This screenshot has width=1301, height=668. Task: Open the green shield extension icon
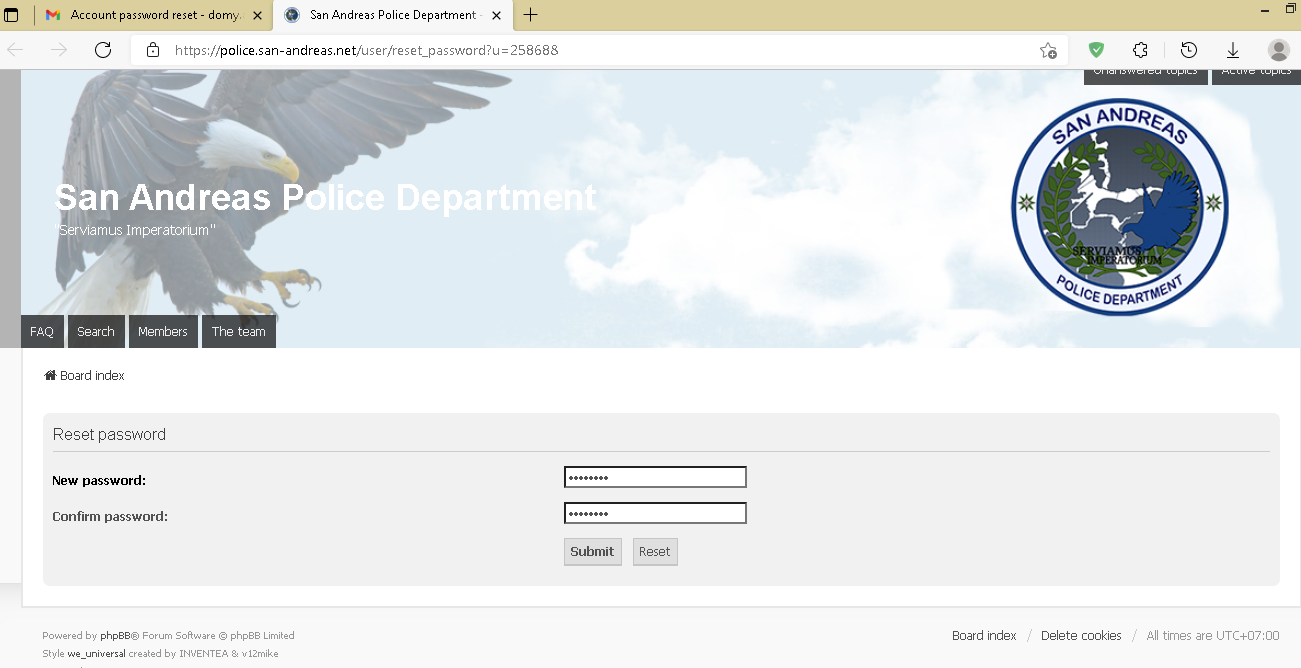coord(1096,50)
